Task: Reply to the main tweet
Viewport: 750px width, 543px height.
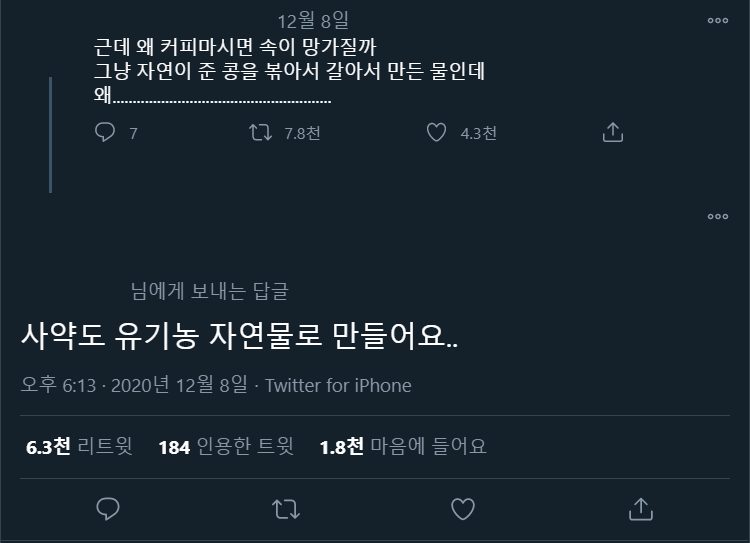Action: [x=108, y=508]
